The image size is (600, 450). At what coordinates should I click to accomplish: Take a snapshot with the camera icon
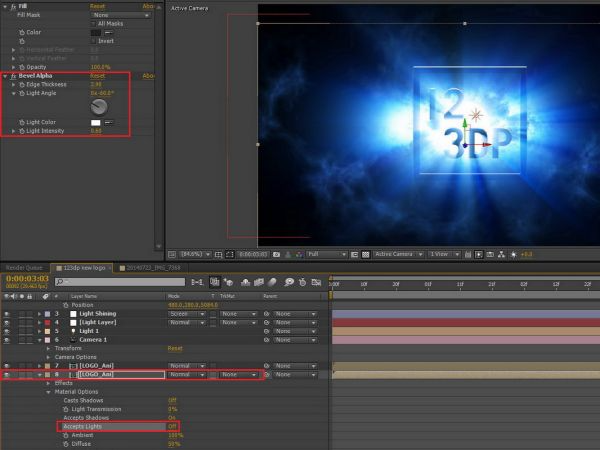point(276,254)
